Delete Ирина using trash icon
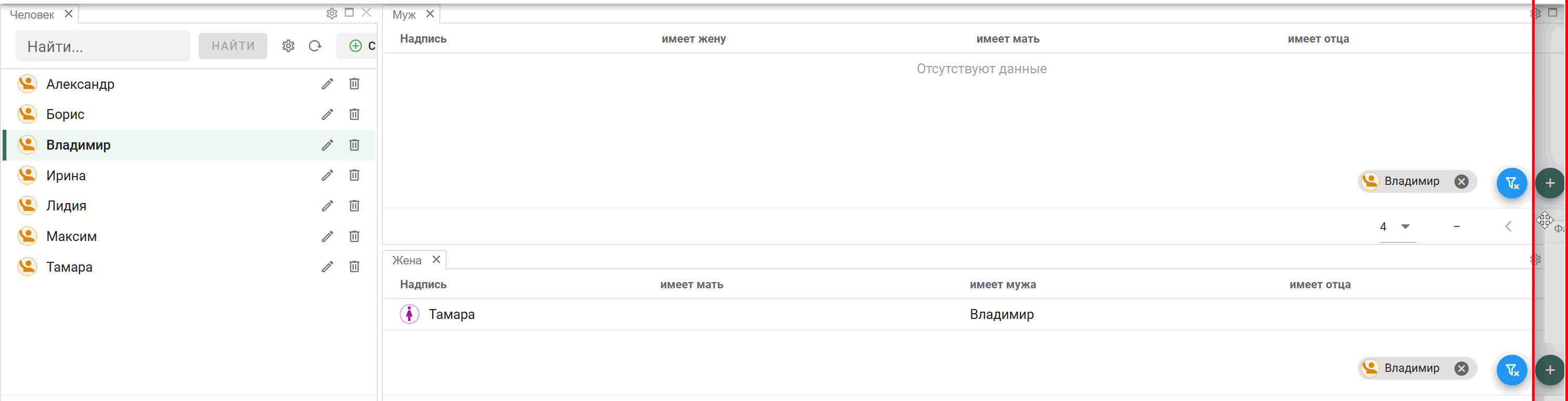 tap(354, 175)
